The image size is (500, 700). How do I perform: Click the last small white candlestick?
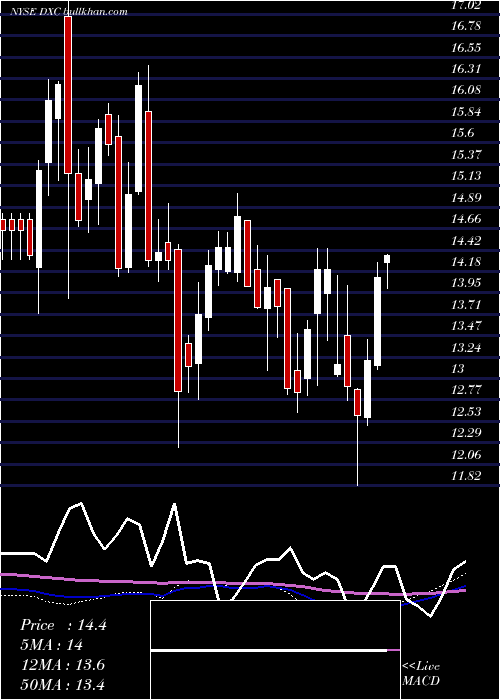click(x=387, y=259)
